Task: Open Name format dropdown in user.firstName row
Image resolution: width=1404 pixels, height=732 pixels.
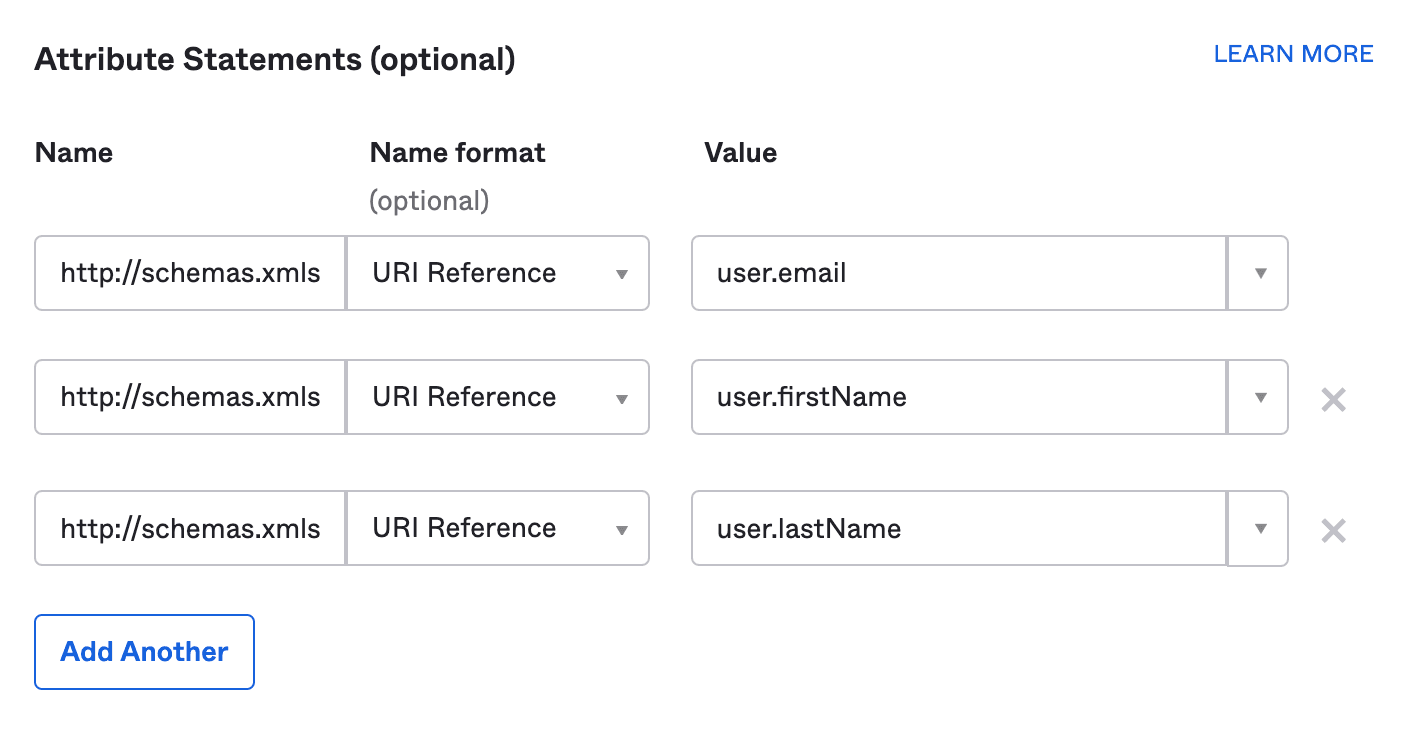Action: point(498,397)
